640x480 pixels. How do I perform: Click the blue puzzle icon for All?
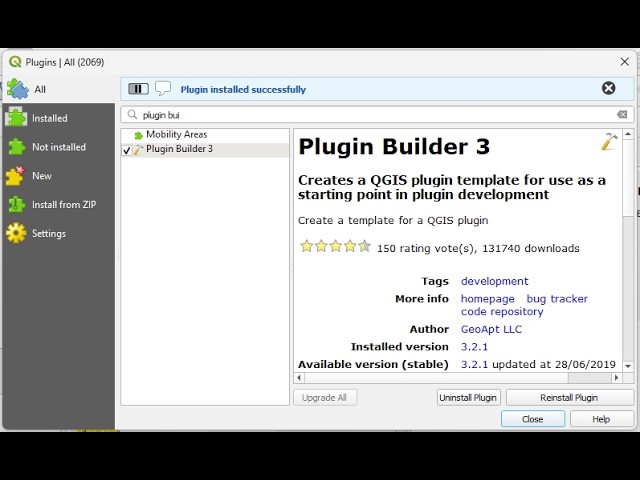(x=18, y=89)
